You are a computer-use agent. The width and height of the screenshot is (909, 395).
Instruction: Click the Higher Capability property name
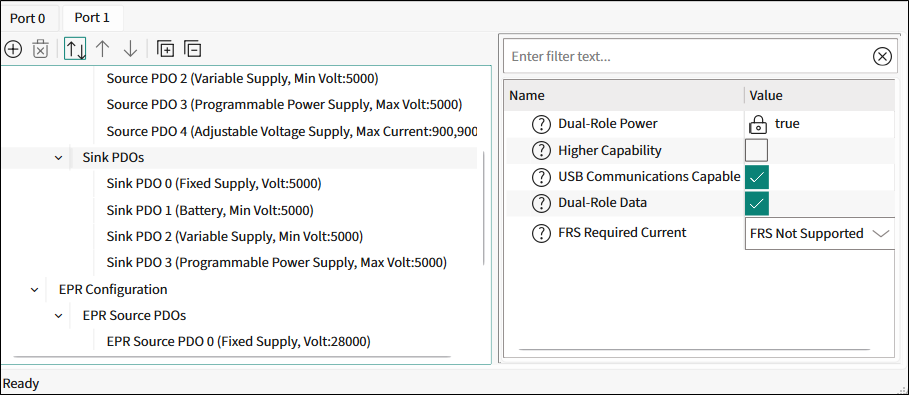click(610, 150)
